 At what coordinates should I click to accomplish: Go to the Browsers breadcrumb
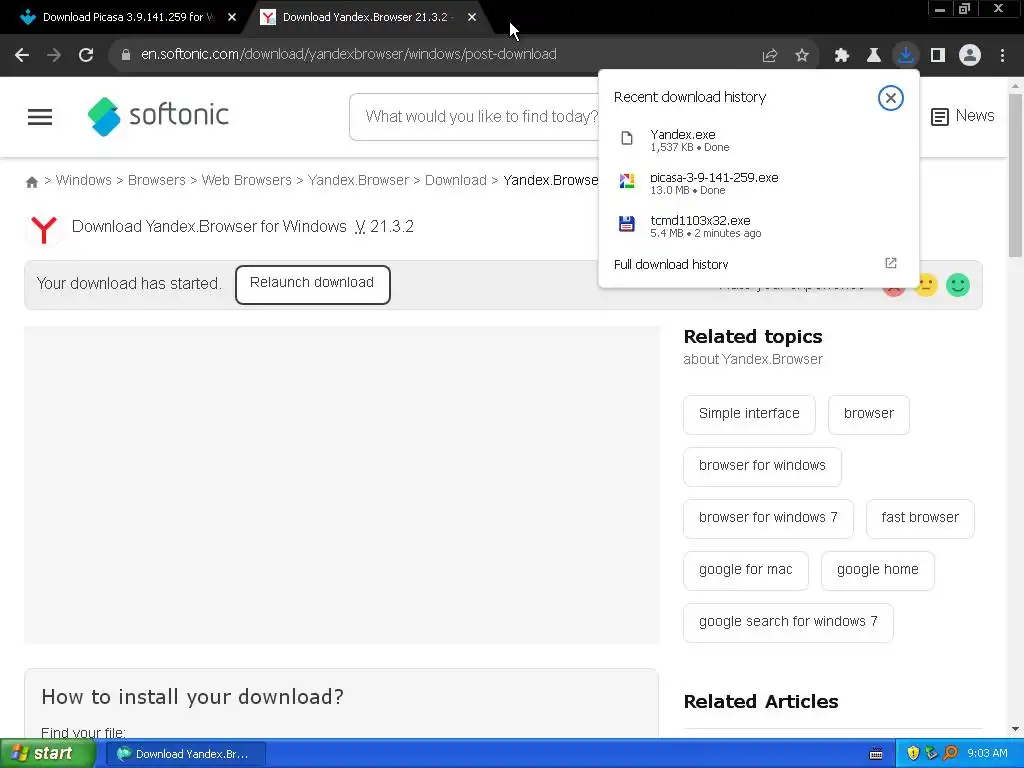157,180
